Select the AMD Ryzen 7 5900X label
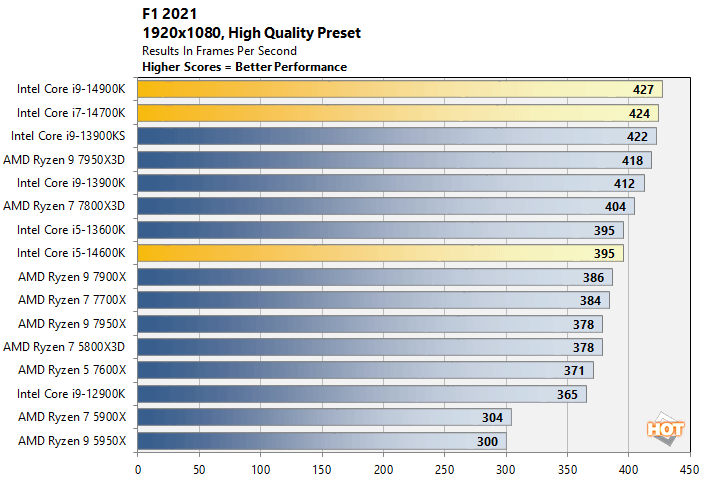Image resolution: width=708 pixels, height=481 pixels. coord(72,417)
